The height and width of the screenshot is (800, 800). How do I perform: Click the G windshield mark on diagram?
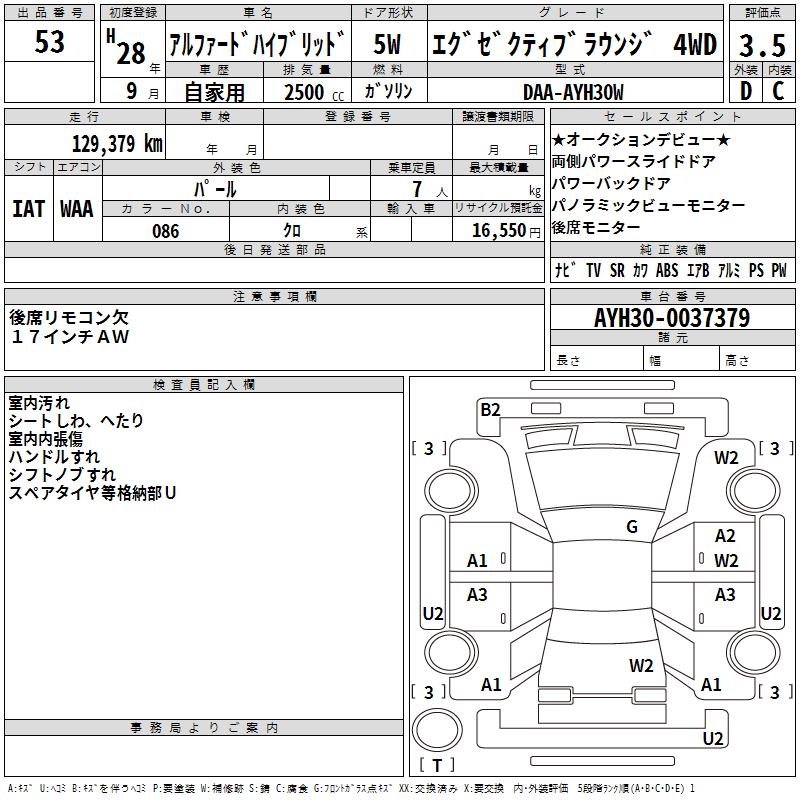tap(632, 526)
